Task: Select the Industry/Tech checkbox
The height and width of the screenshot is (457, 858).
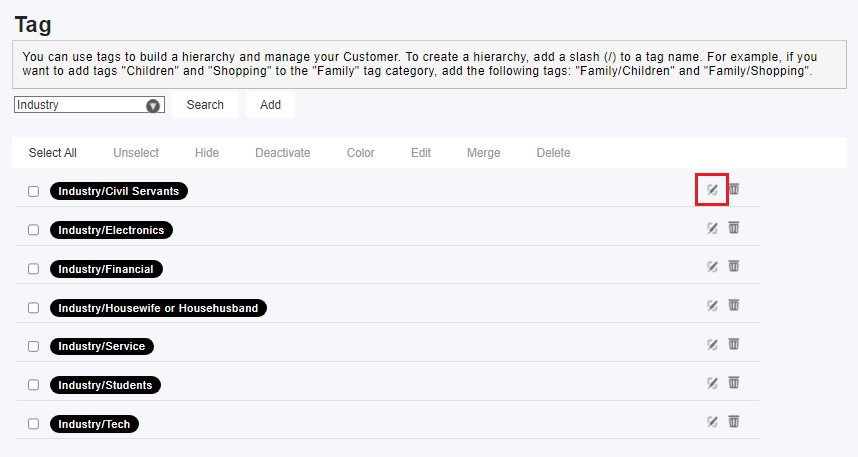Action: pos(33,424)
